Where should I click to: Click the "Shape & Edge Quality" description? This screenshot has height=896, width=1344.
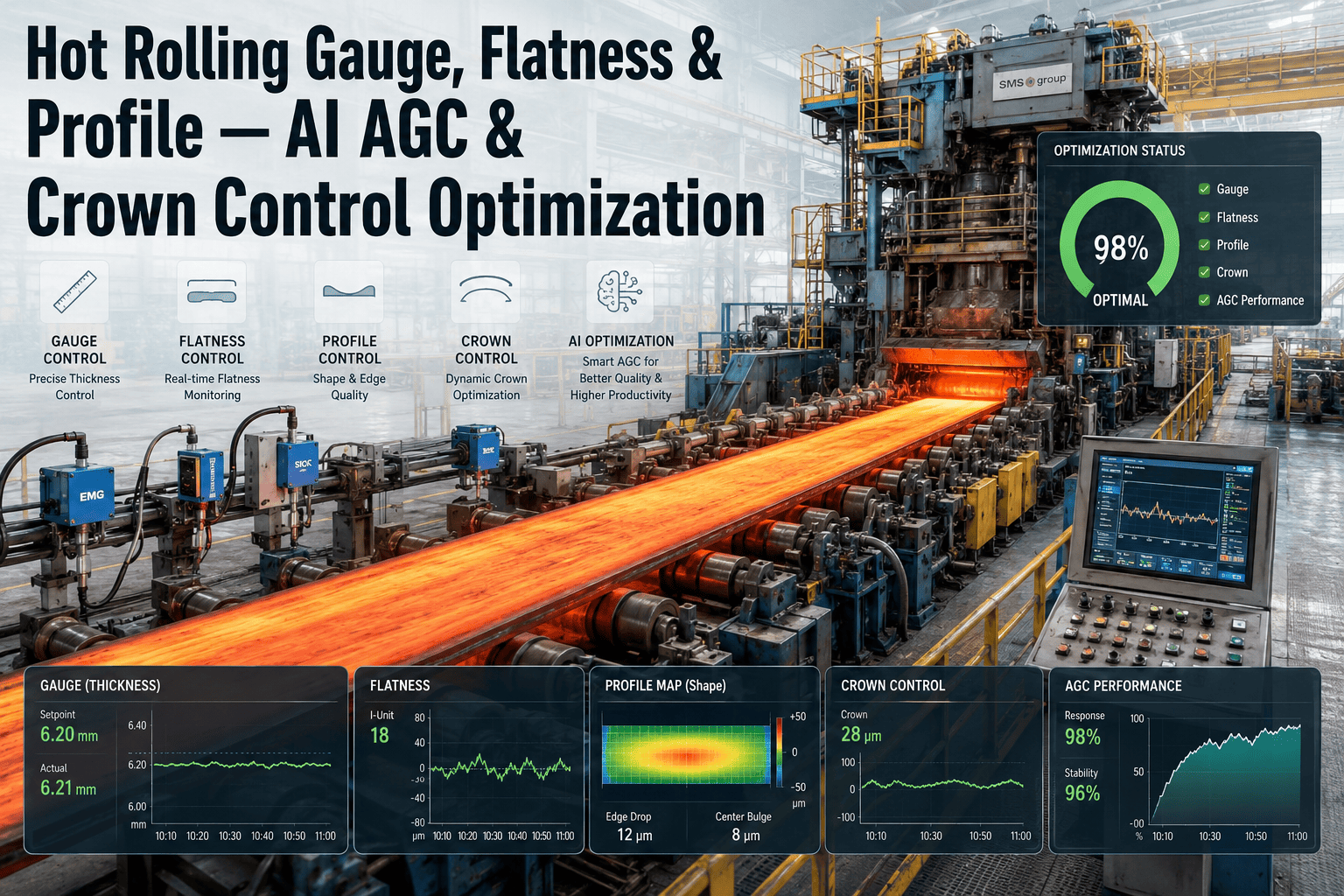click(x=349, y=387)
